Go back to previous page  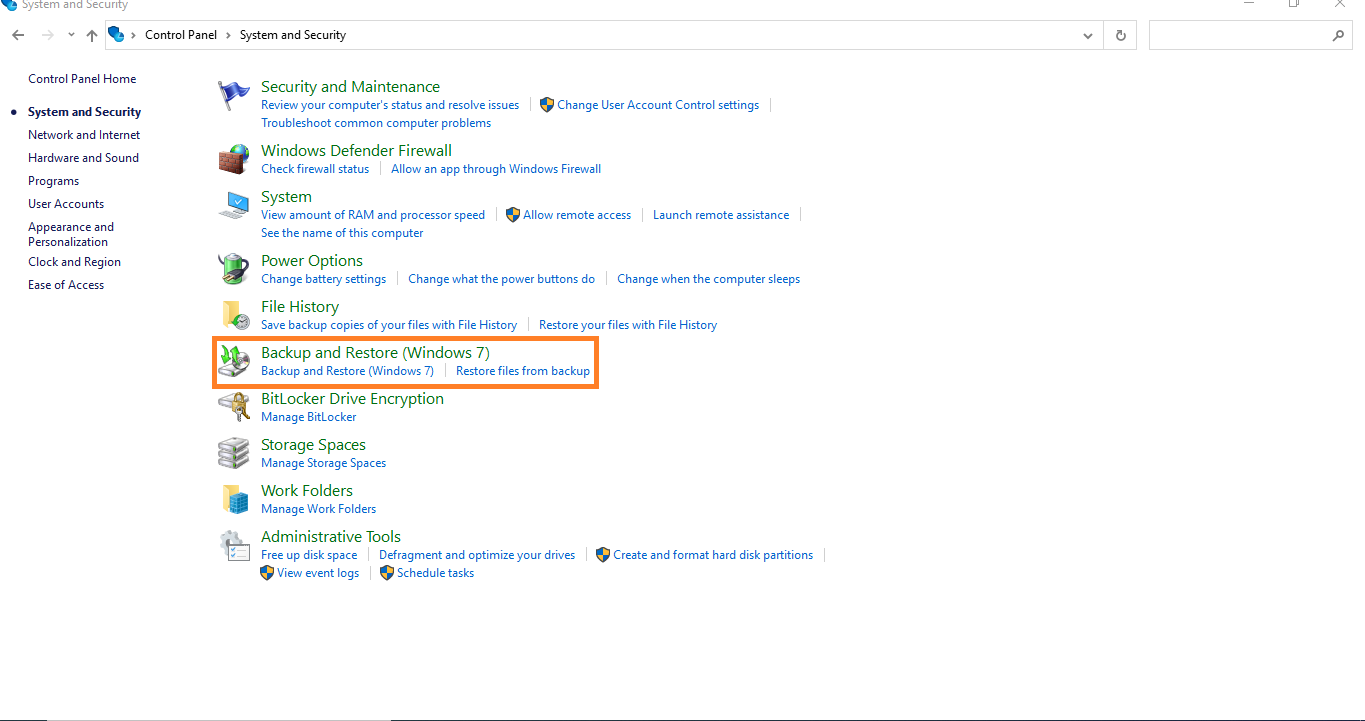[x=18, y=35]
